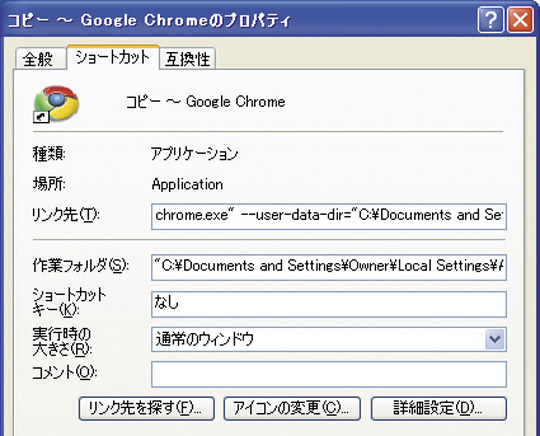The height and width of the screenshot is (436, 540).
Task: Click the コメント(O): label
Action: 65,373
